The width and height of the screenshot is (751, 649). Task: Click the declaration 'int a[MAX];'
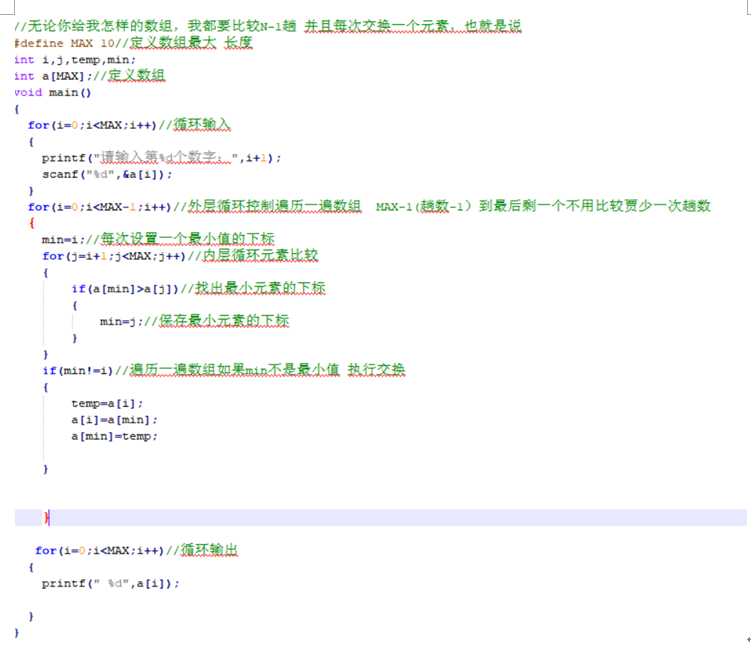click(x=53, y=76)
